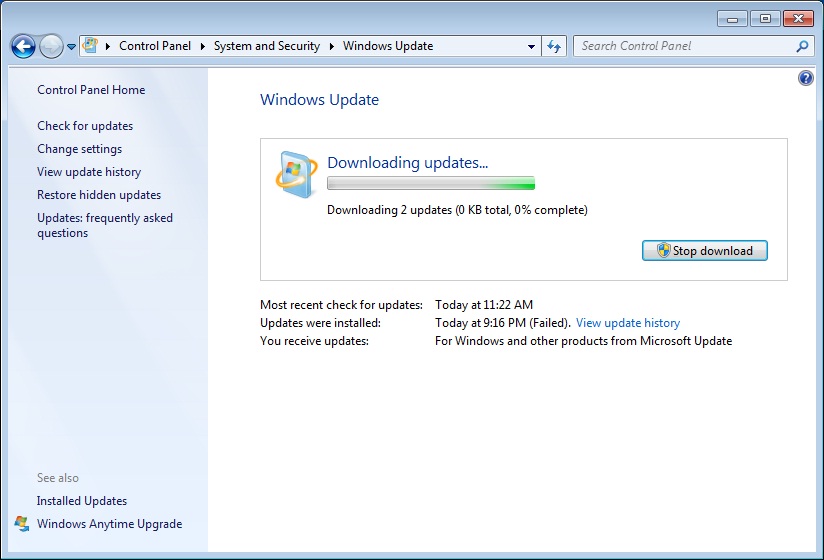Click the download progress bar
This screenshot has height=560, width=824.
tap(430, 183)
